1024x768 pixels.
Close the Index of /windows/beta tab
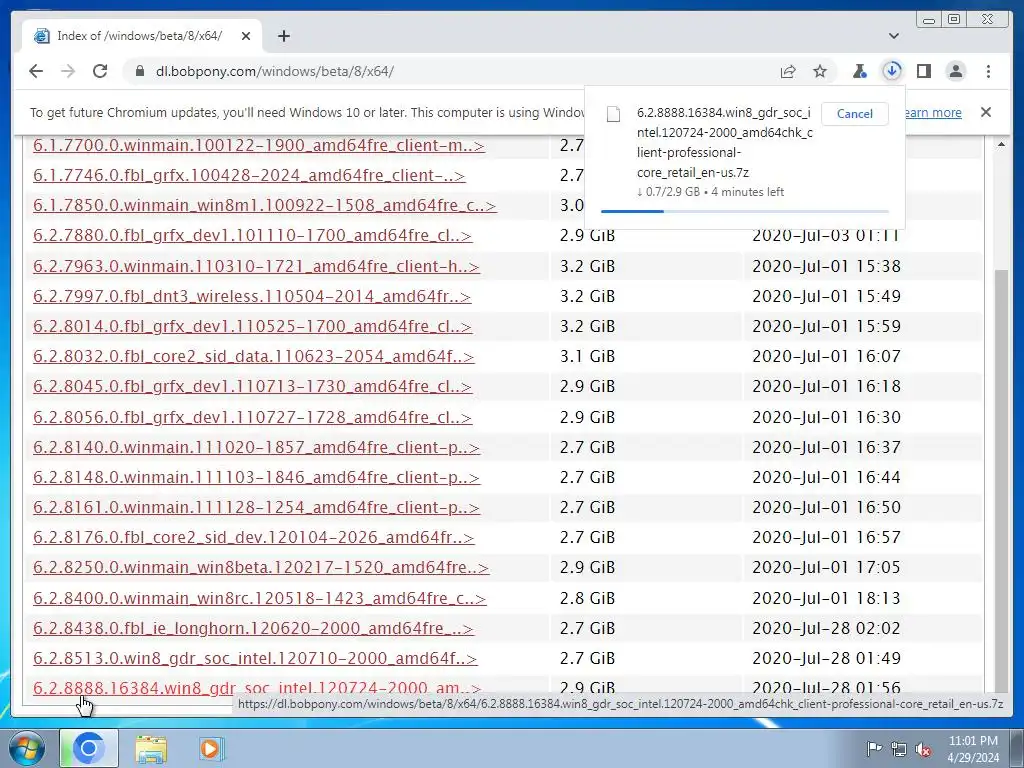click(x=246, y=36)
